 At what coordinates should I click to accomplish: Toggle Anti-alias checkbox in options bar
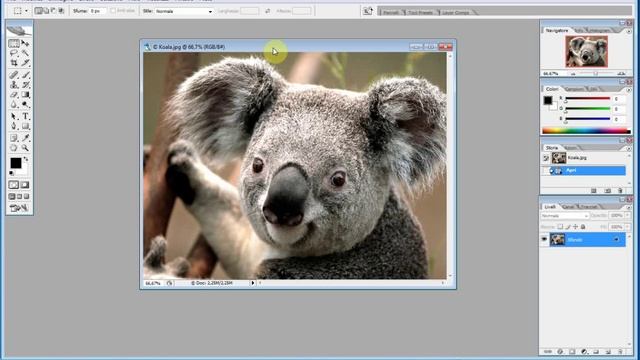point(113,11)
